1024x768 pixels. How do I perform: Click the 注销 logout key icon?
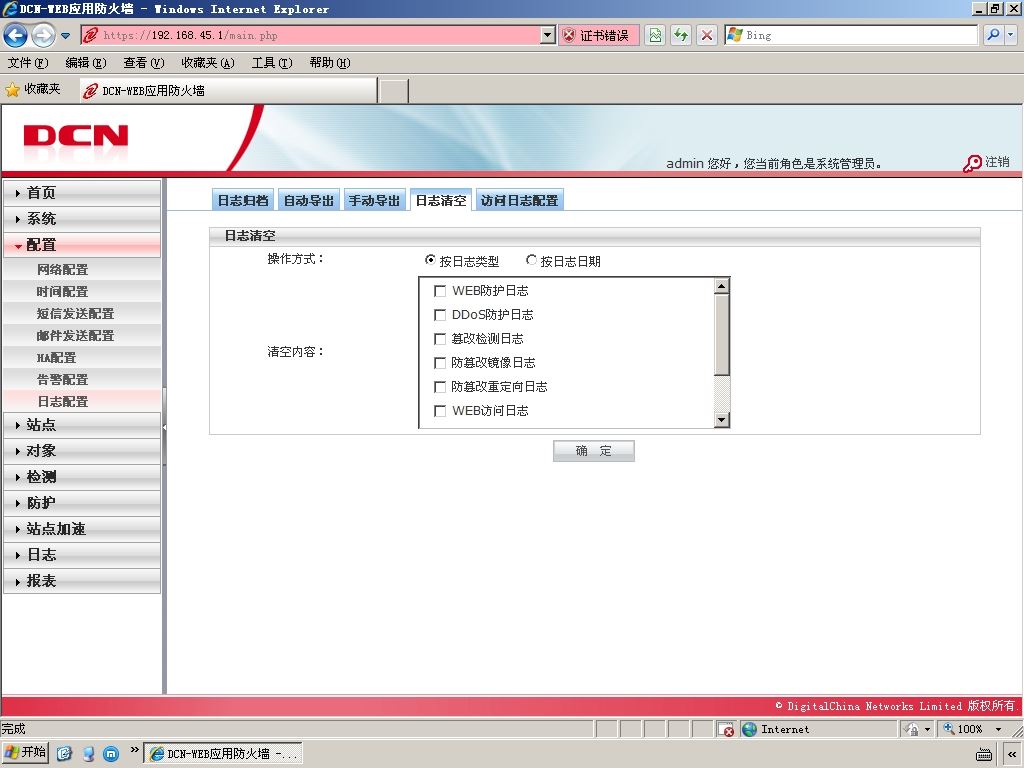972,163
